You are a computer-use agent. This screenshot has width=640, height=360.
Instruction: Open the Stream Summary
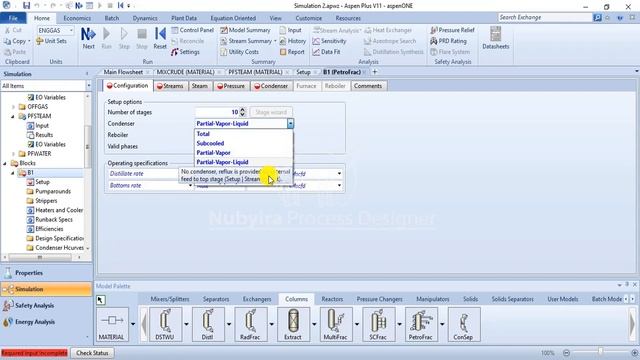(x=246, y=41)
